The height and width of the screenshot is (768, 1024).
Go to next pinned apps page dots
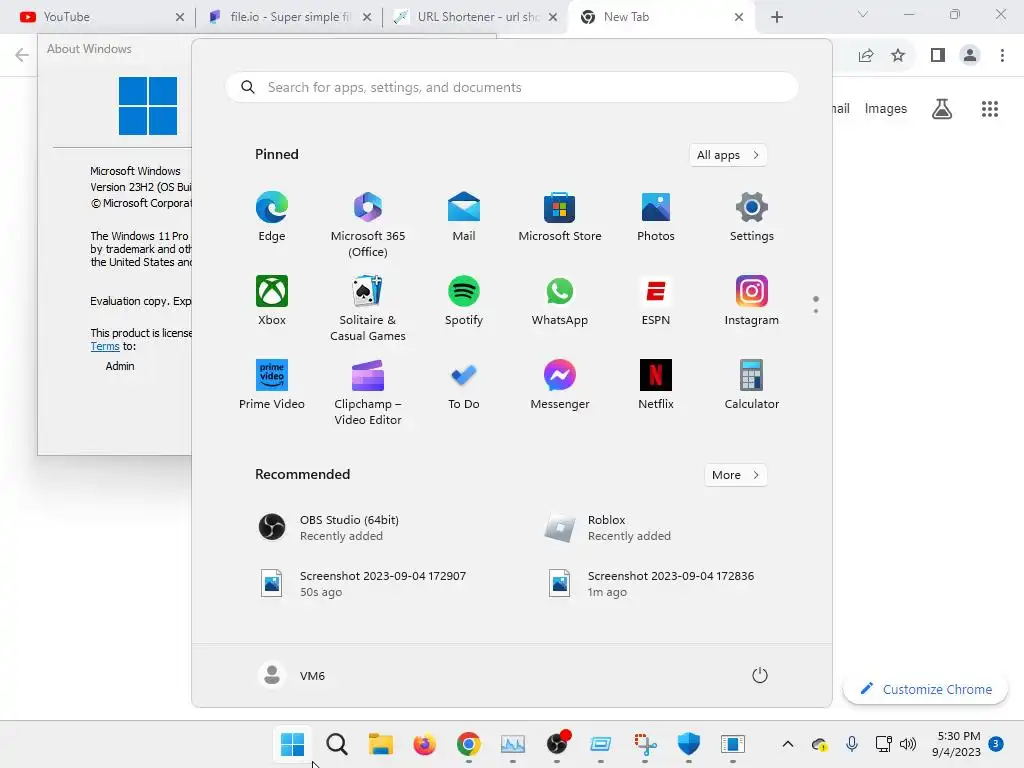[x=816, y=311]
